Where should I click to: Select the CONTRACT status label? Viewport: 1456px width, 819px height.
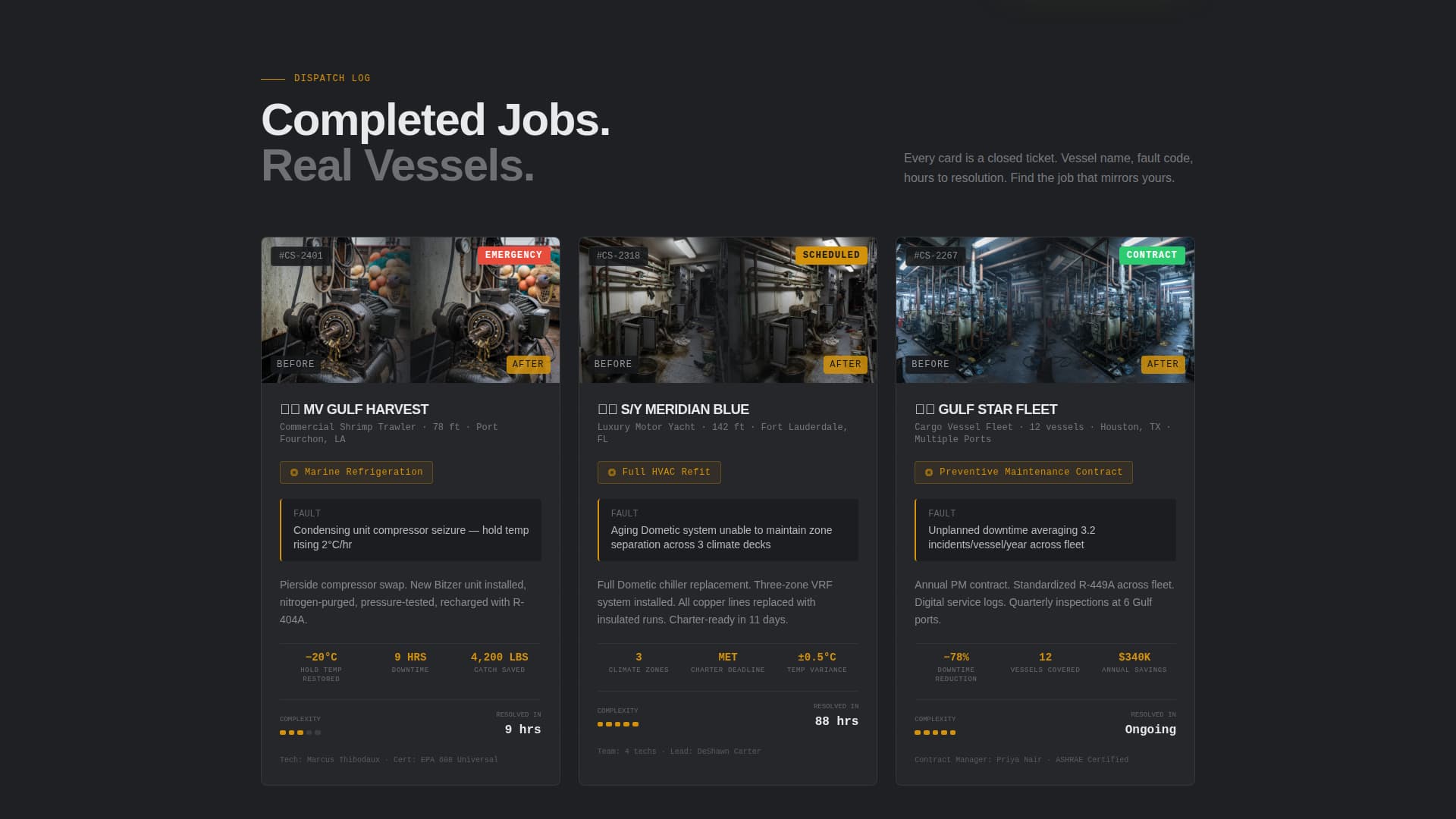1151,256
